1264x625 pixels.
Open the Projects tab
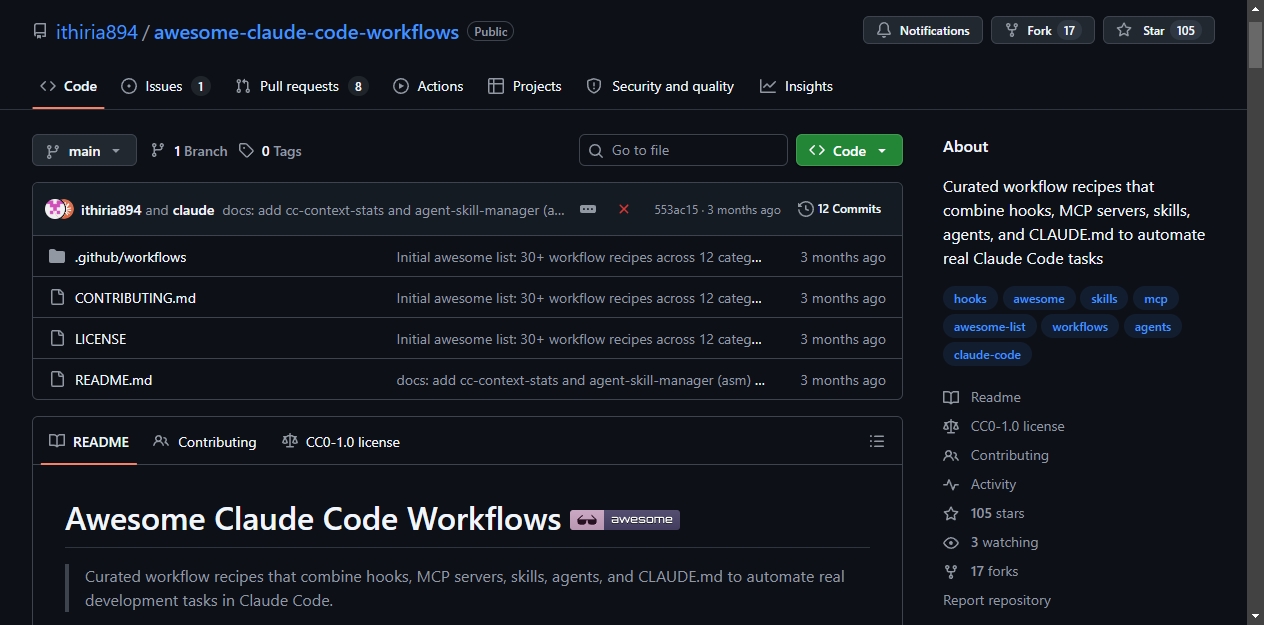tap(524, 86)
